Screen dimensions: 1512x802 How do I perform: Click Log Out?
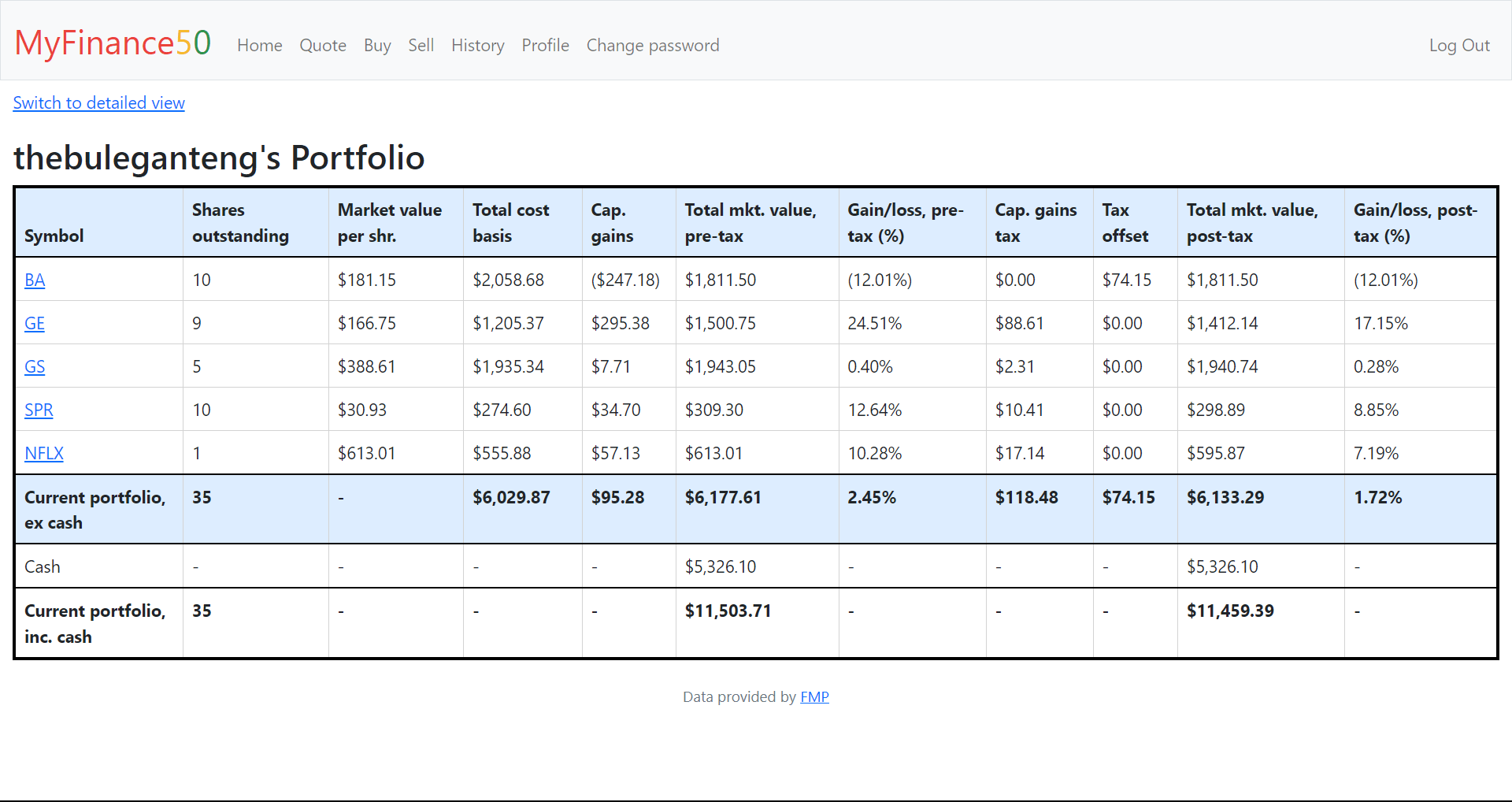point(1459,46)
